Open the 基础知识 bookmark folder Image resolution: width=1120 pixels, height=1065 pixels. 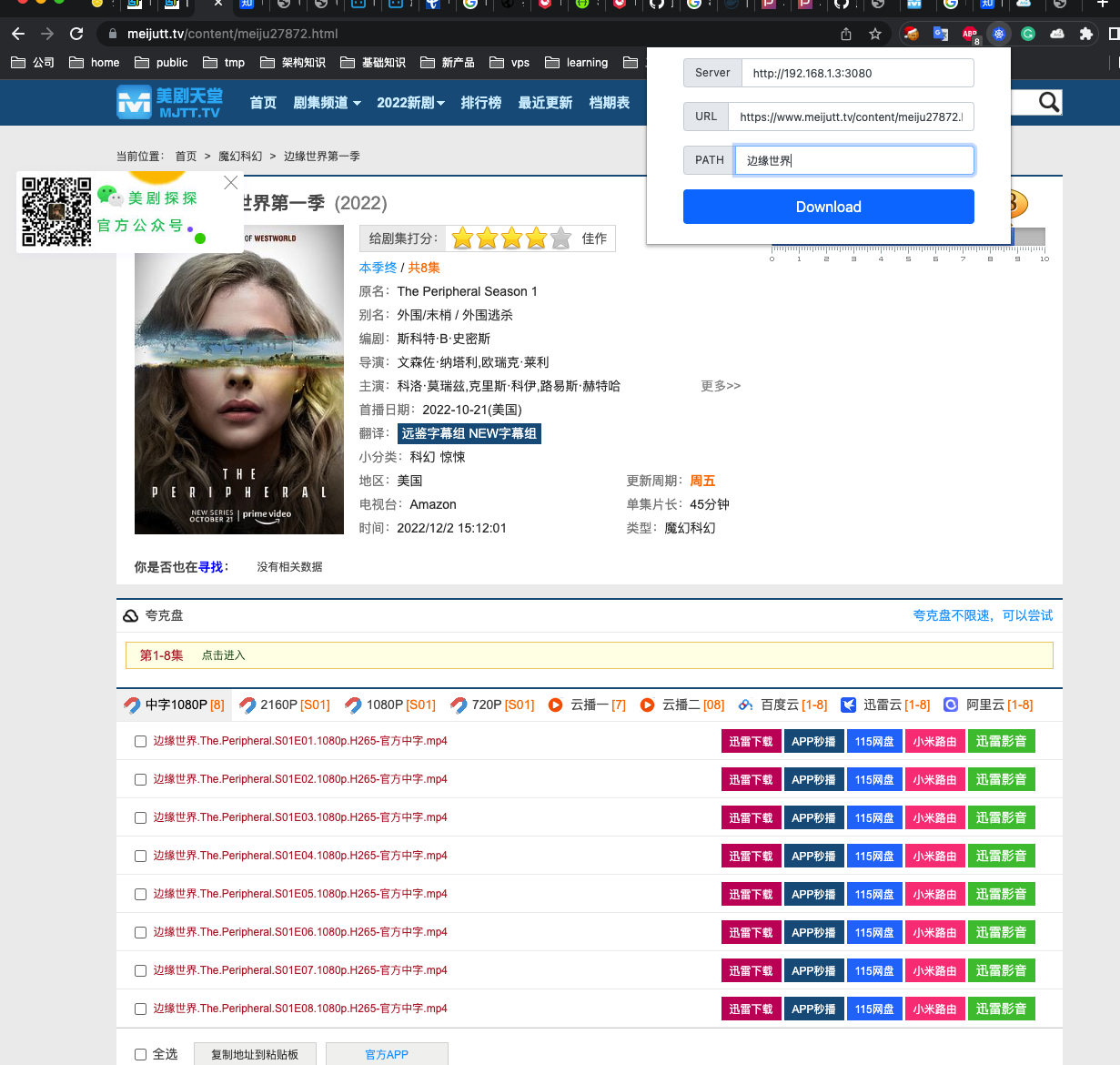[373, 63]
